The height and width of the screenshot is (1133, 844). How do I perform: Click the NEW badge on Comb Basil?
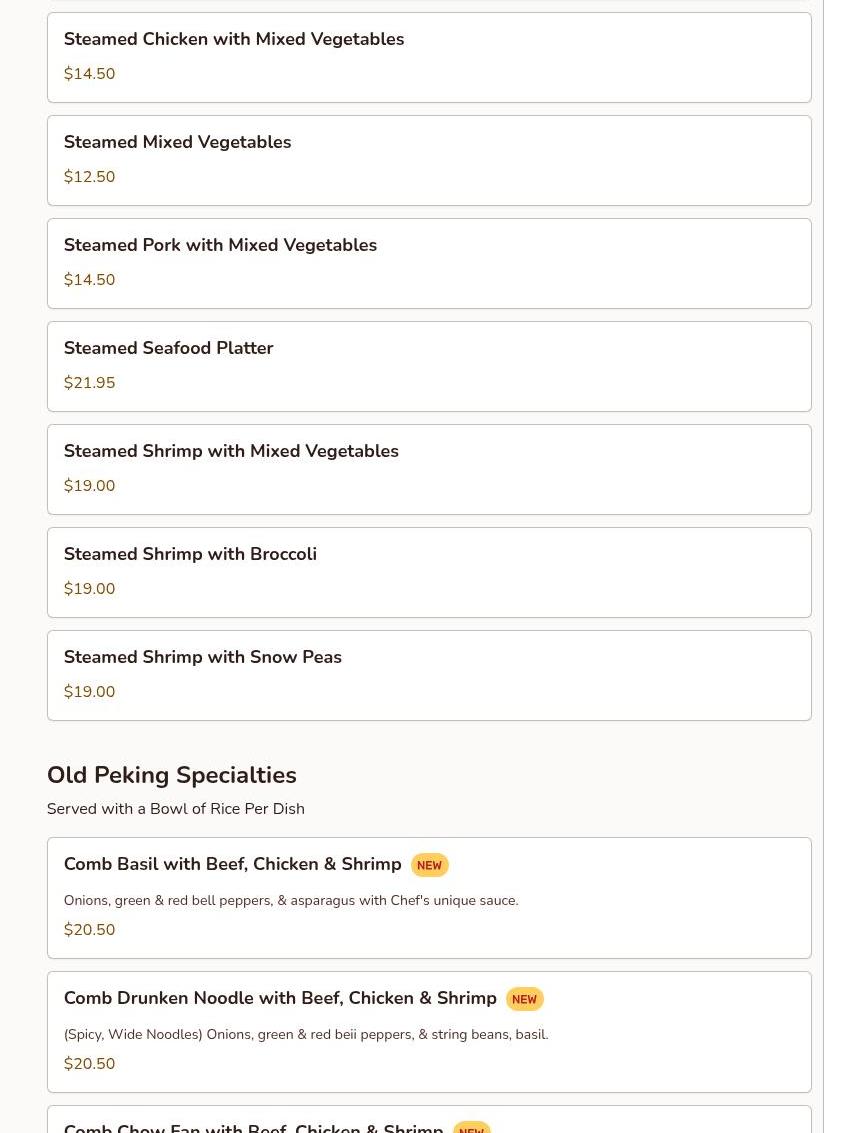(x=429, y=866)
